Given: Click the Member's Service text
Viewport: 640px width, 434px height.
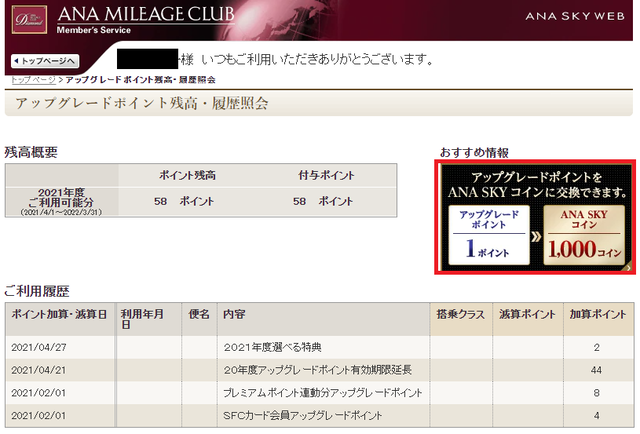Looking at the screenshot, I should (94, 30).
